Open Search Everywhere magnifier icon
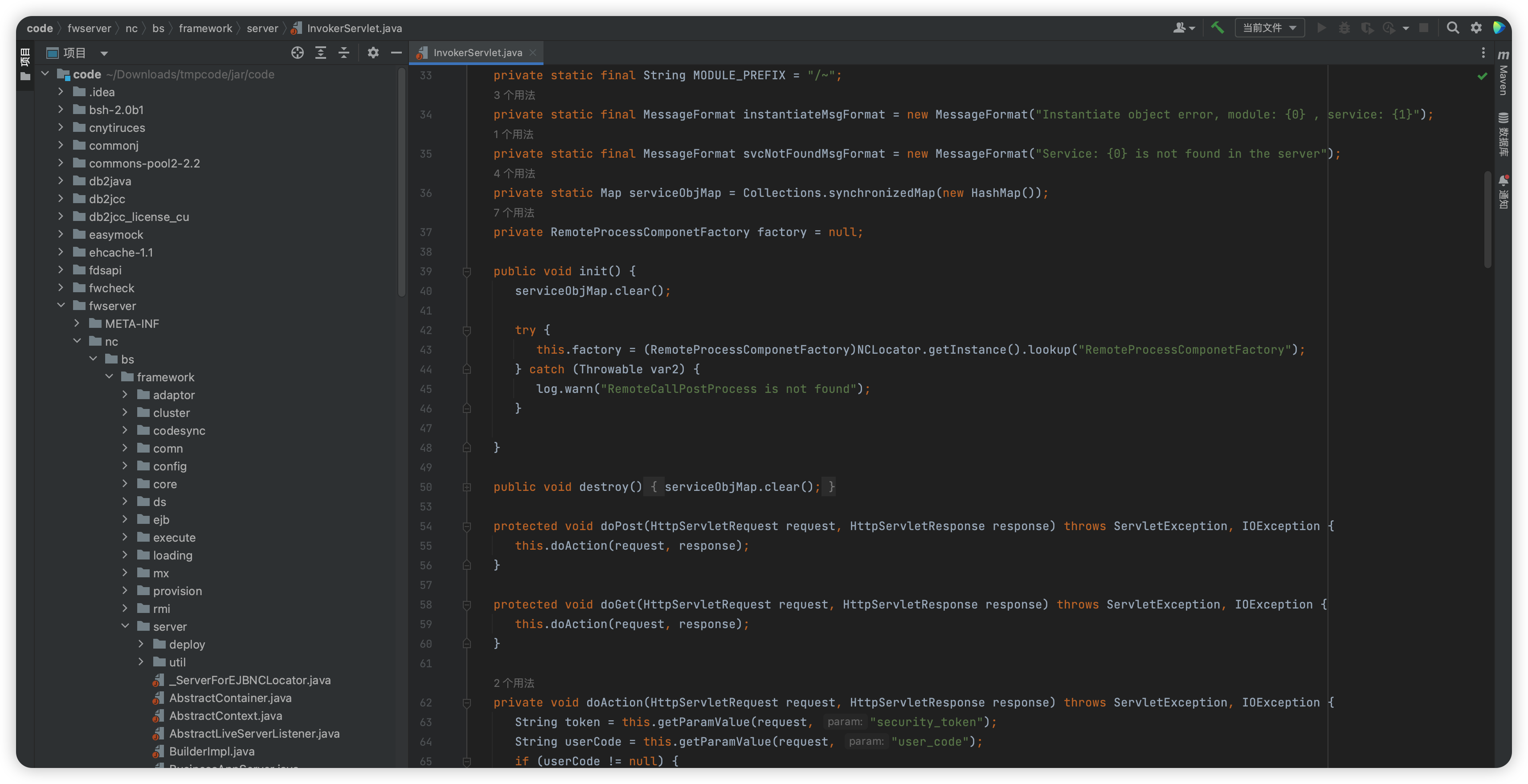 point(1453,28)
